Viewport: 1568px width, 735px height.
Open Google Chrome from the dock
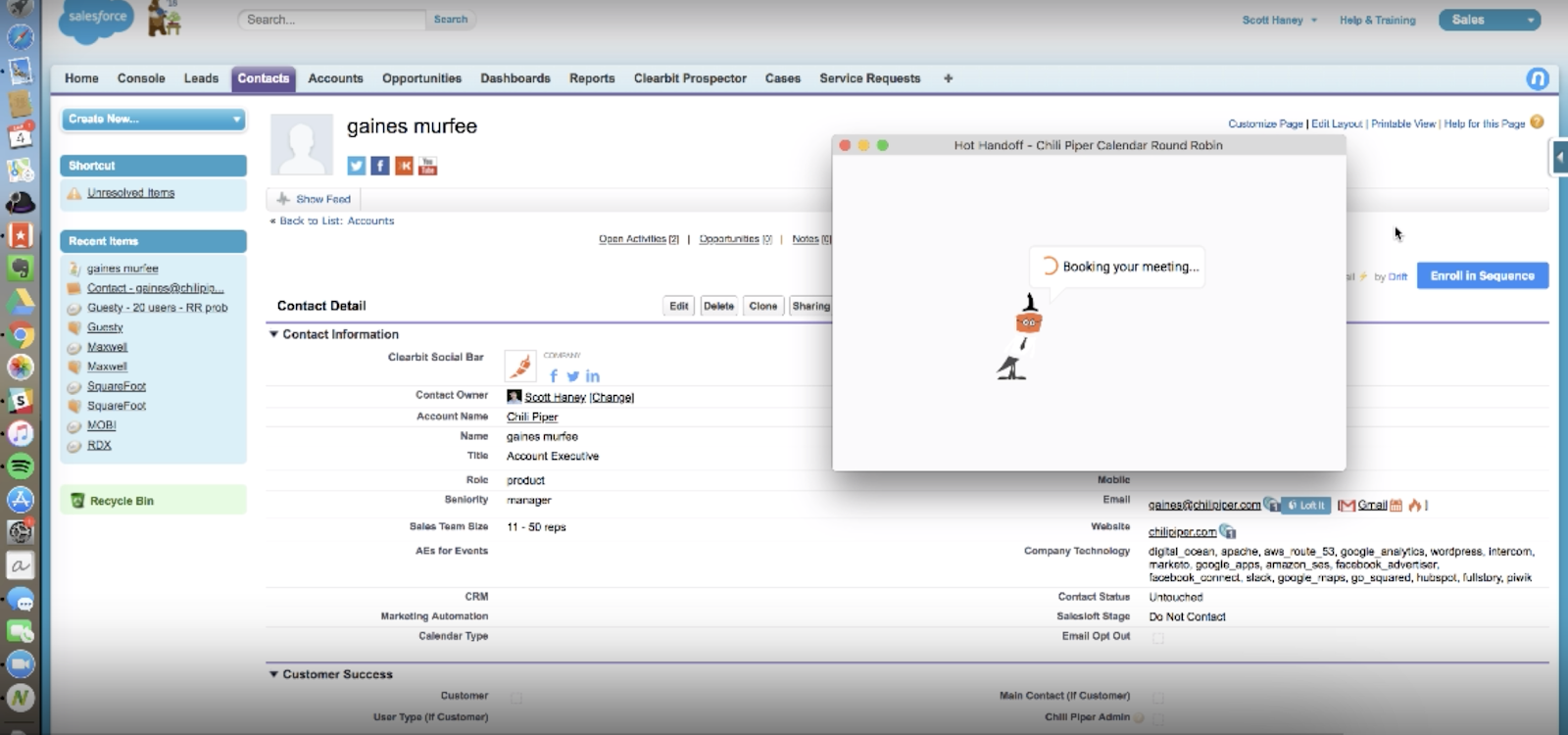click(21, 334)
